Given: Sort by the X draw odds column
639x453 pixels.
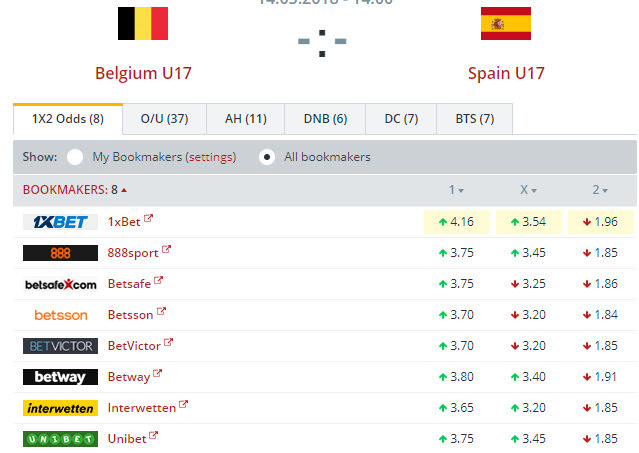Looking at the screenshot, I should [x=528, y=190].
